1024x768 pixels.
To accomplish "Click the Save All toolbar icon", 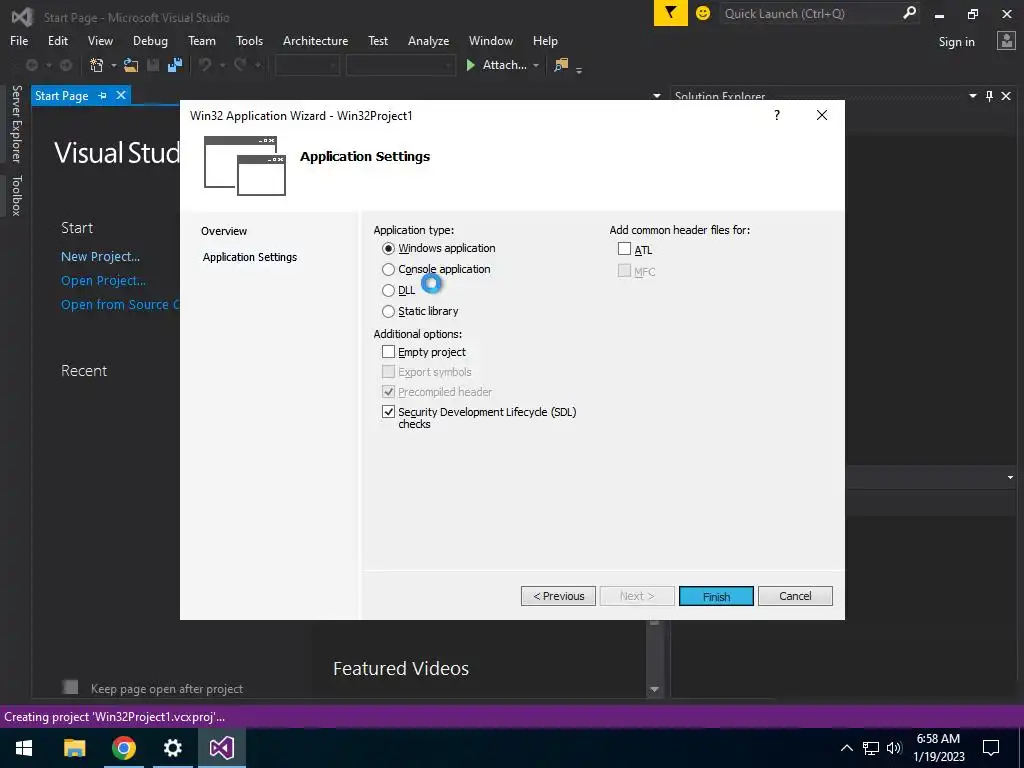I will 174,65.
